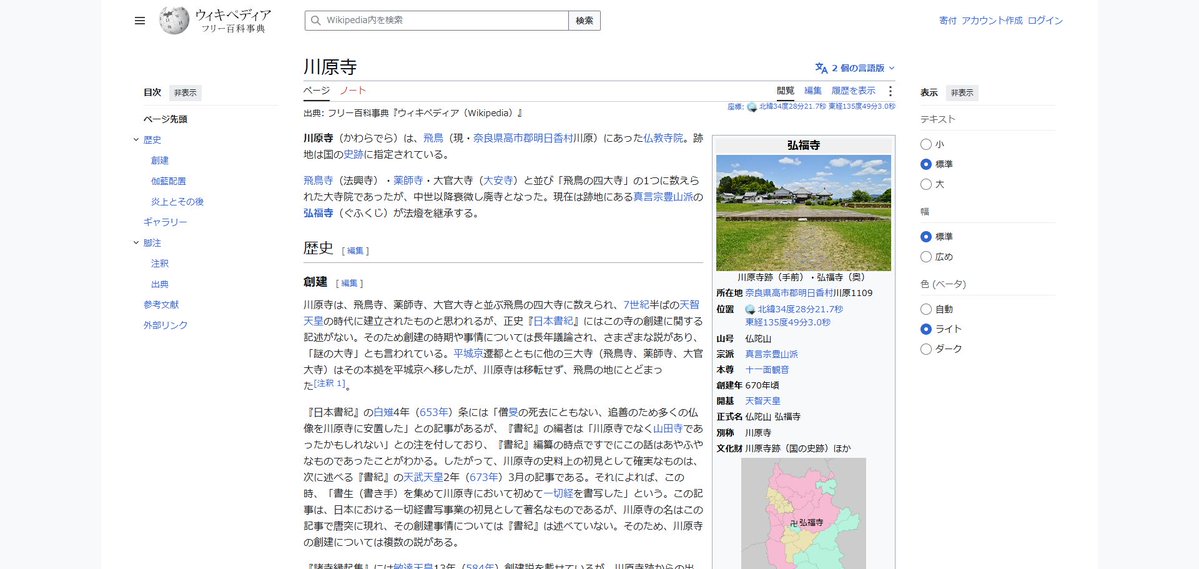Open the 7世紀 link
The image size is (1199, 569).
click(638, 304)
